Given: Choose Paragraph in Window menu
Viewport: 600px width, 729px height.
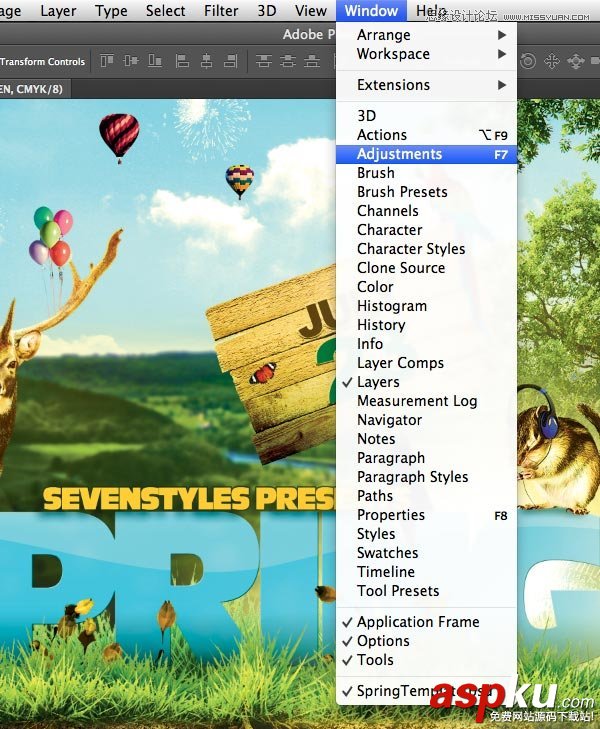Looking at the screenshot, I should click(x=426, y=458).
